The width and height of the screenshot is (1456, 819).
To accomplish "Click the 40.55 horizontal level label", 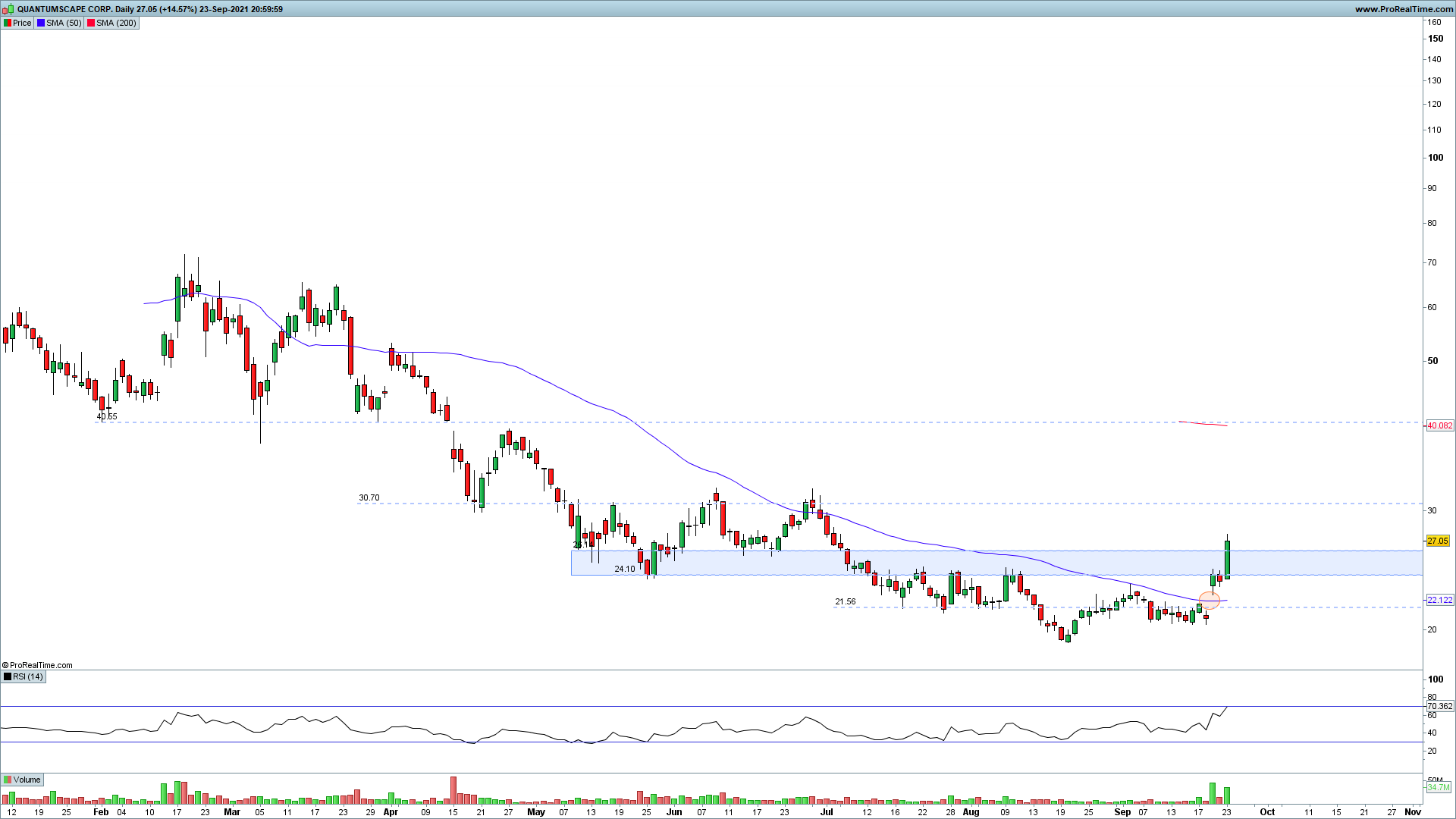I will (x=107, y=416).
